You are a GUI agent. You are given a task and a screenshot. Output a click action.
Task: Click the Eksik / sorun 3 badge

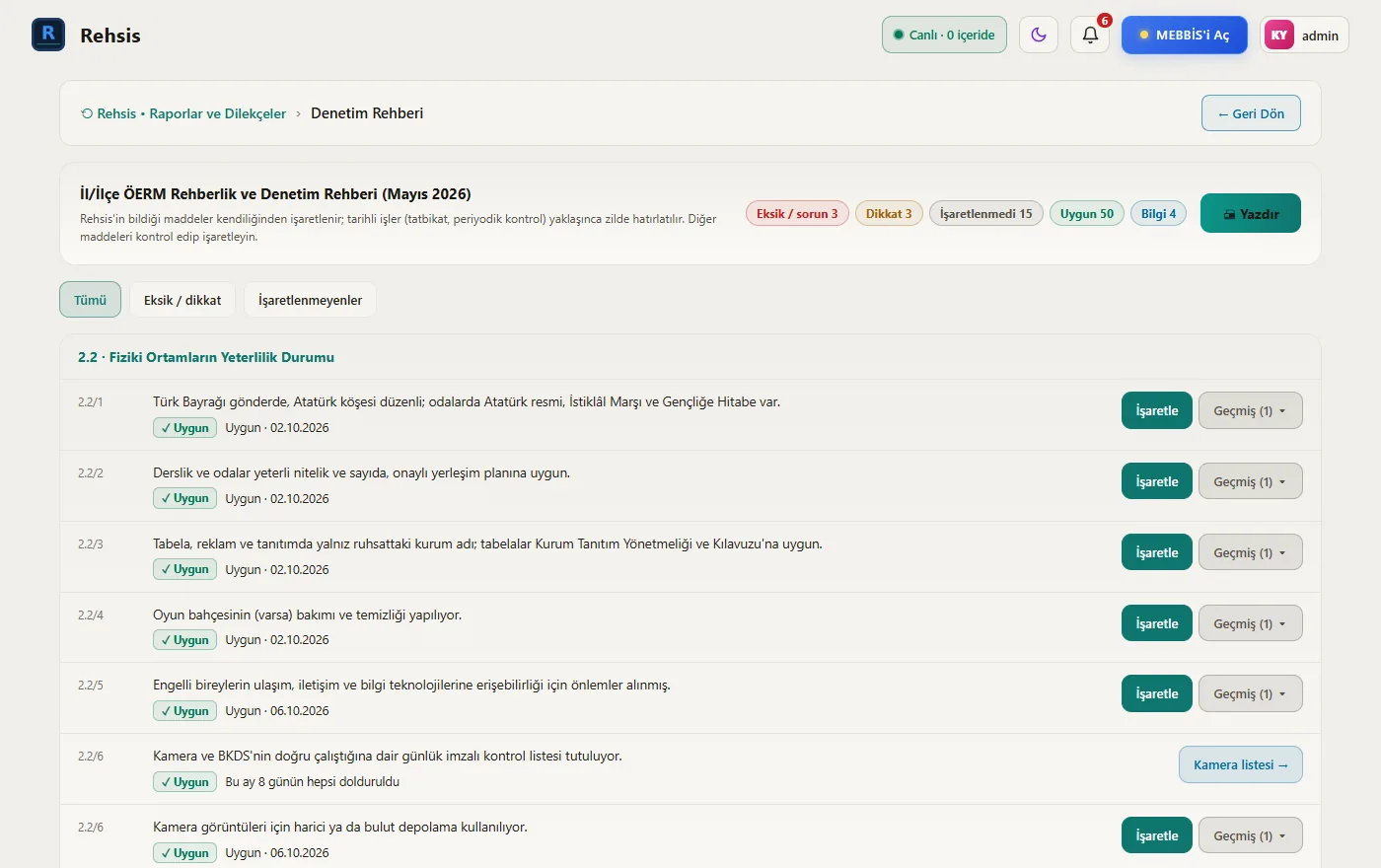(x=797, y=213)
